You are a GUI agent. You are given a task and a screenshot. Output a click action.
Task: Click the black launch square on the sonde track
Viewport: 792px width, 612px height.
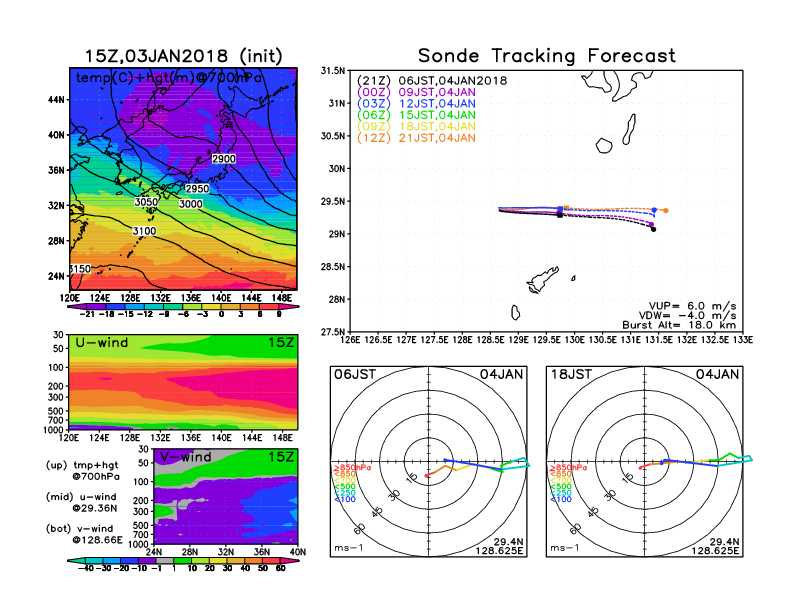click(x=559, y=214)
